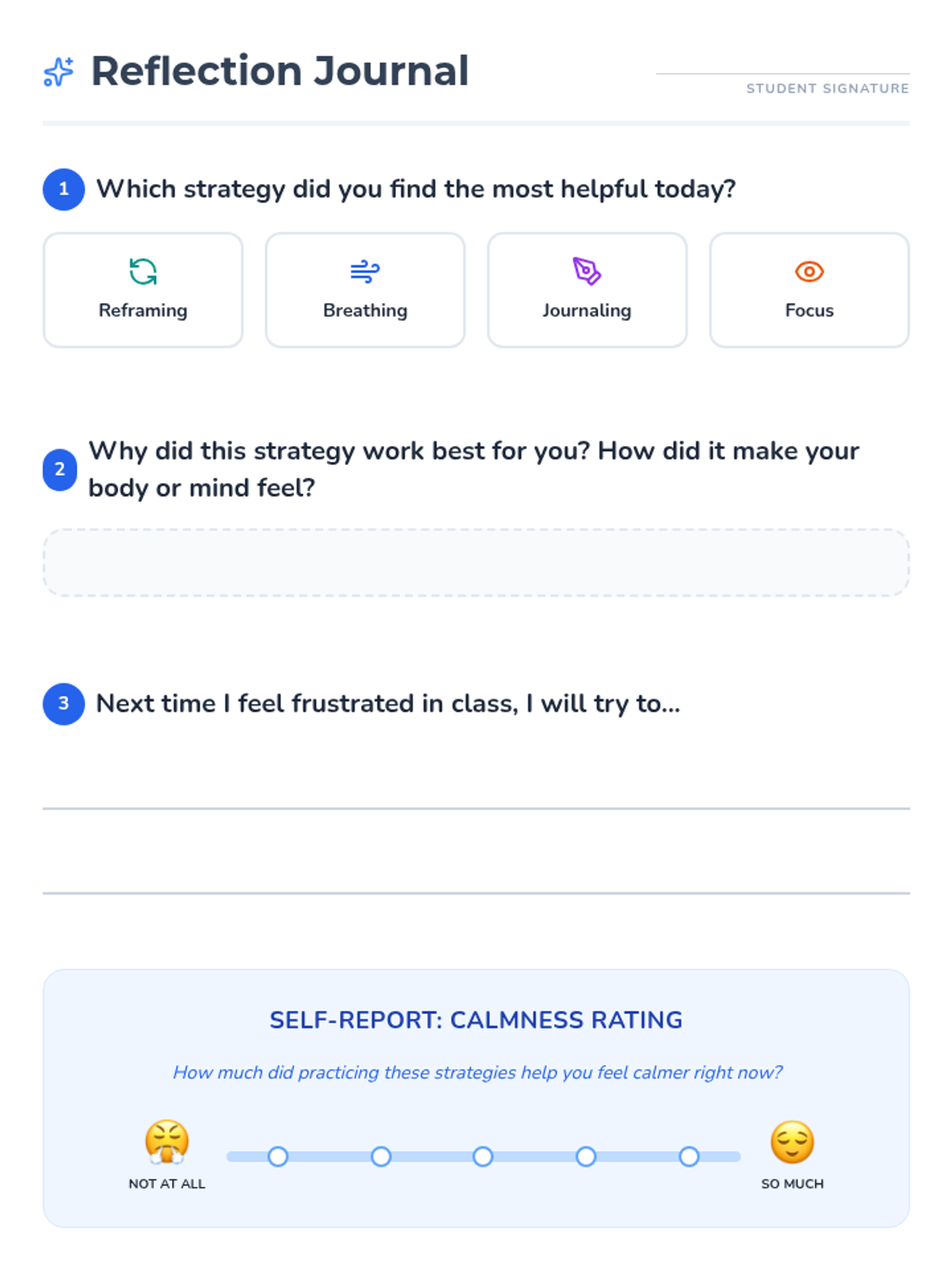Image resolution: width=952 pixels, height=1270 pixels.
Task: Click the sparkle icon beside Reflection Journal
Action: coord(59,71)
